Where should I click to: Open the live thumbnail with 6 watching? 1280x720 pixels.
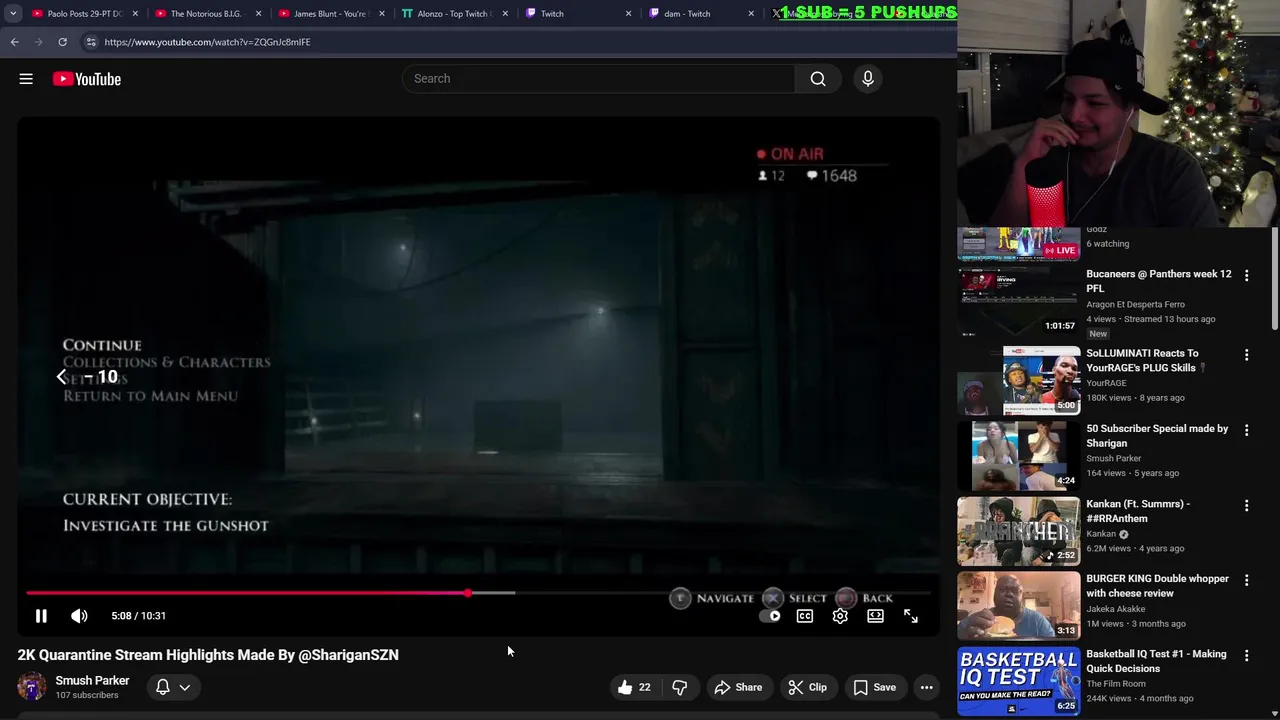1019,244
